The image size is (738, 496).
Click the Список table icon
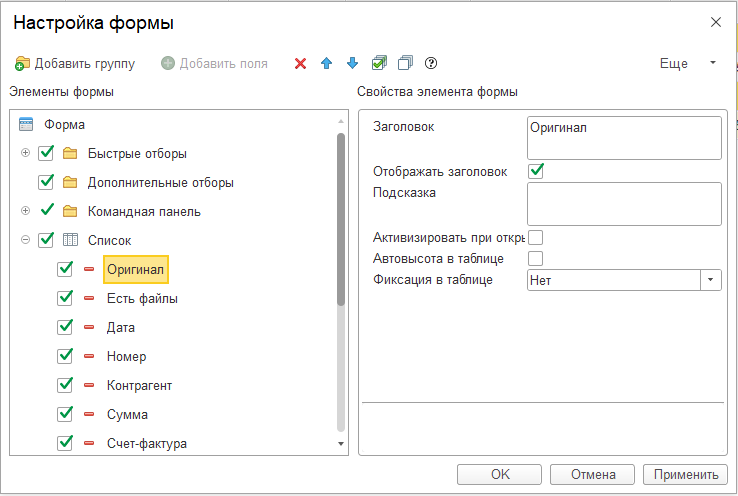(70, 240)
